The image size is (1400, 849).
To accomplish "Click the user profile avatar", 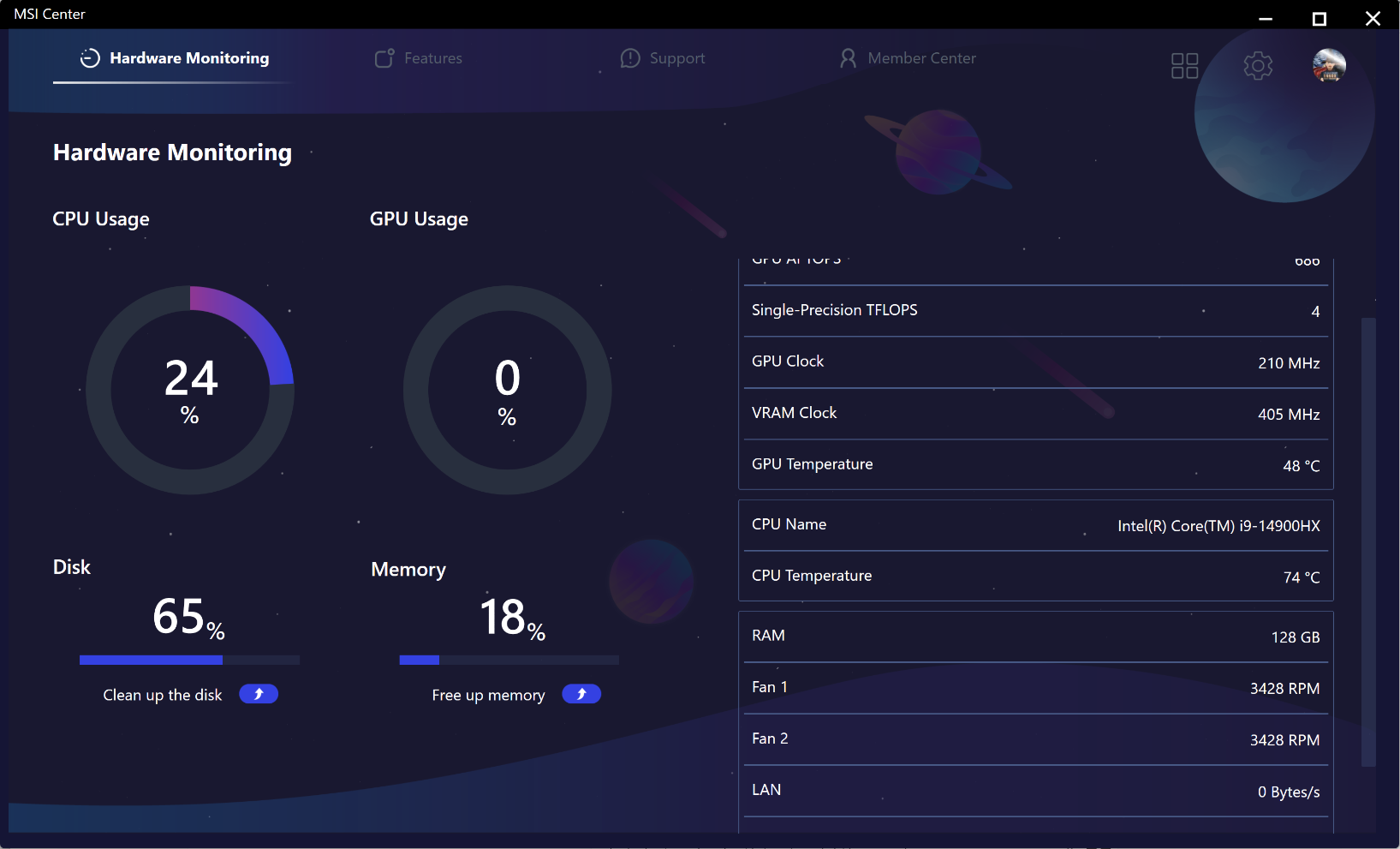I will pyautogui.click(x=1329, y=65).
